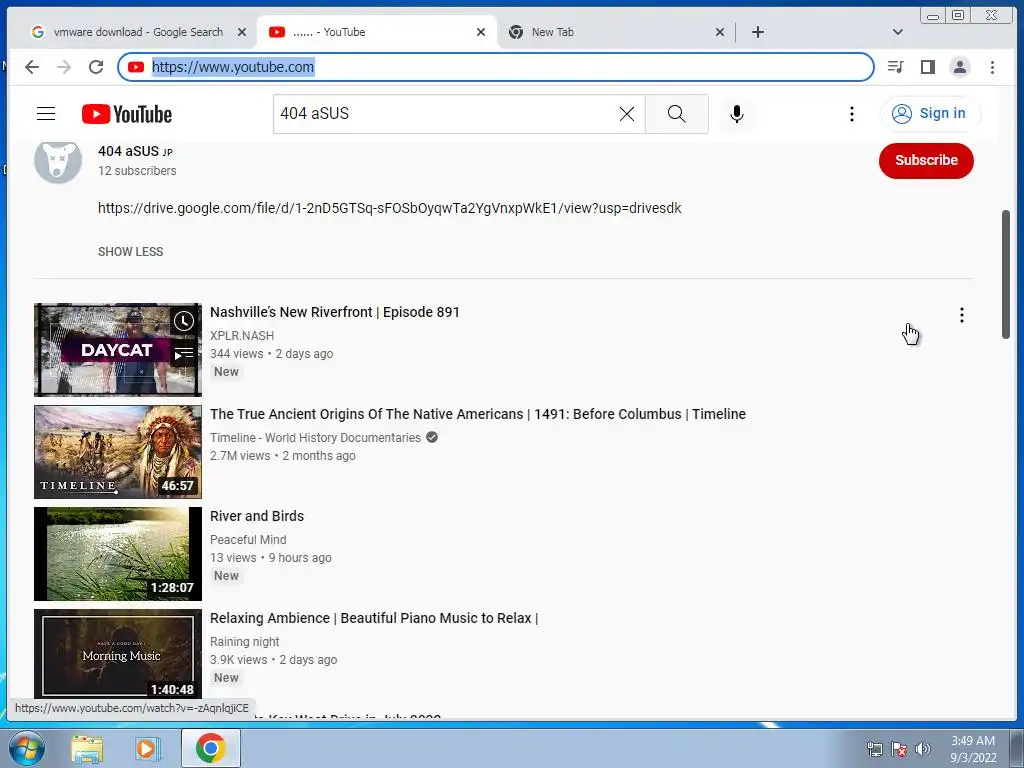Clear the search box with the X icon
This screenshot has height=768, width=1024.
point(626,114)
